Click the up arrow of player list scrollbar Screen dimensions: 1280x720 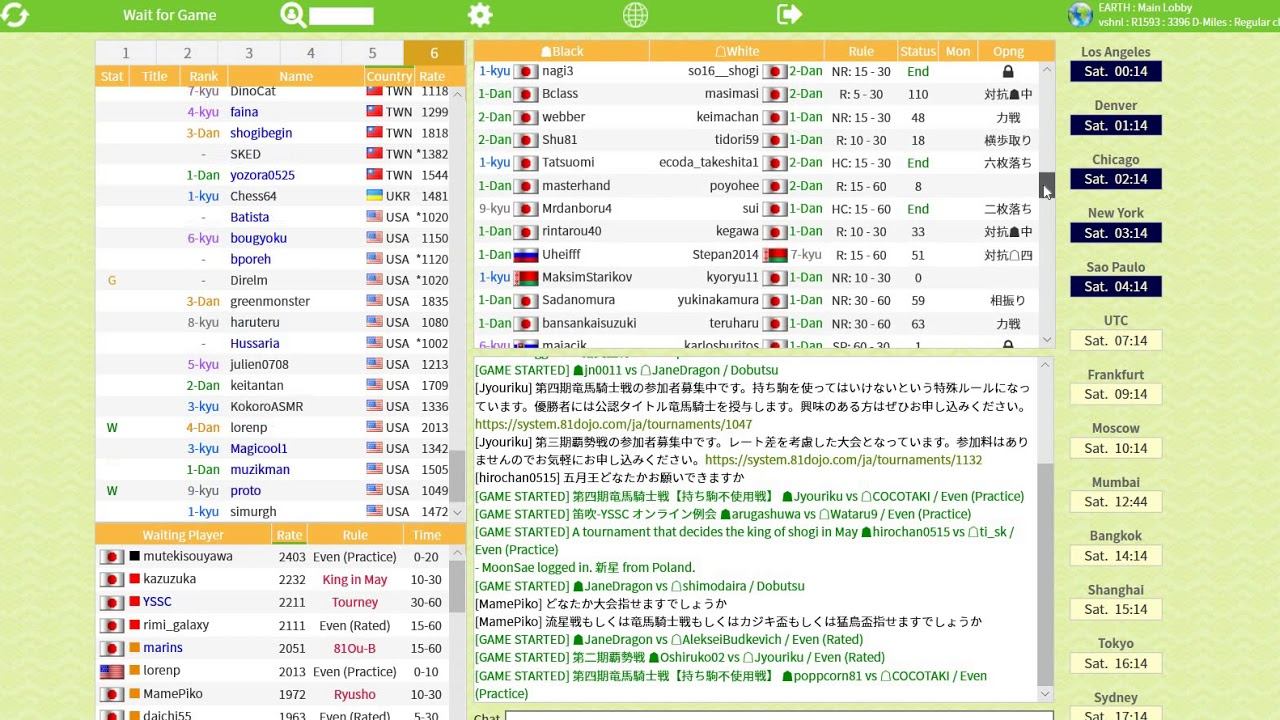click(x=458, y=94)
